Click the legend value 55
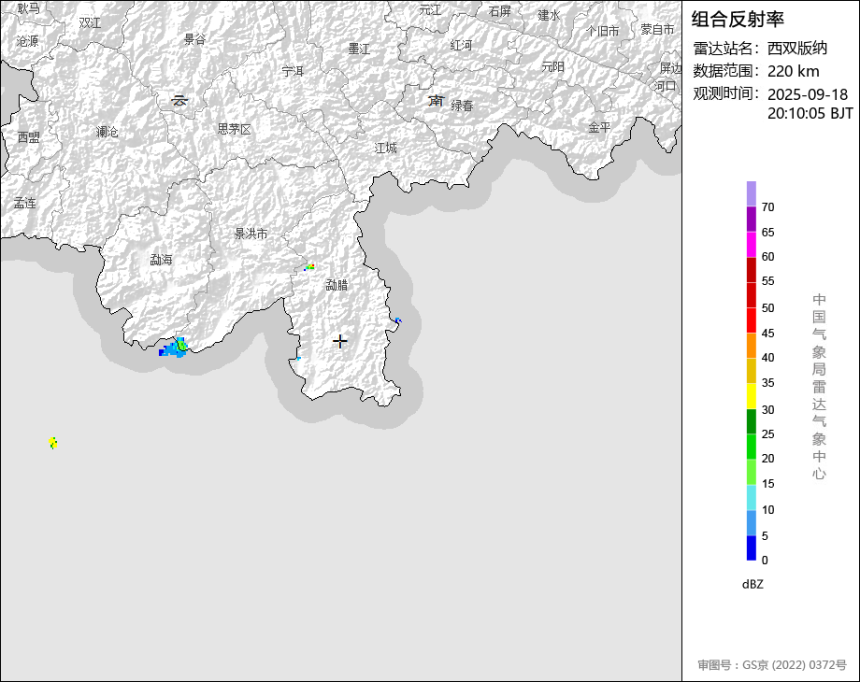The image size is (860, 682). 768,281
